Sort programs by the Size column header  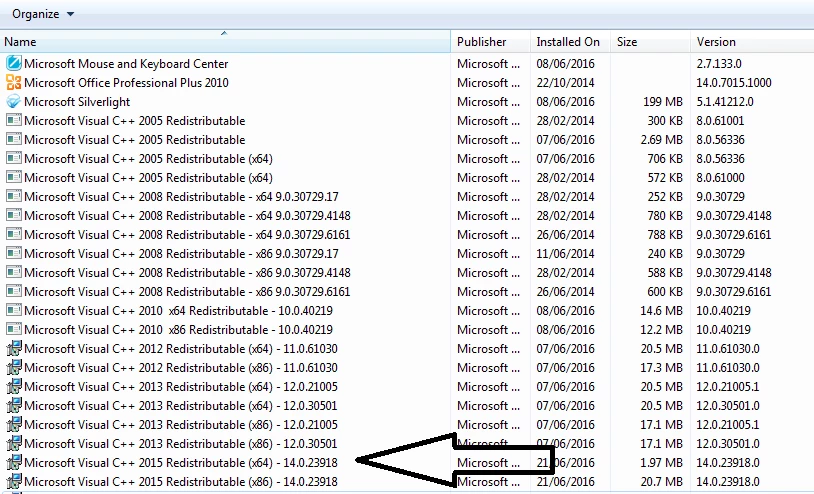pyautogui.click(x=650, y=42)
